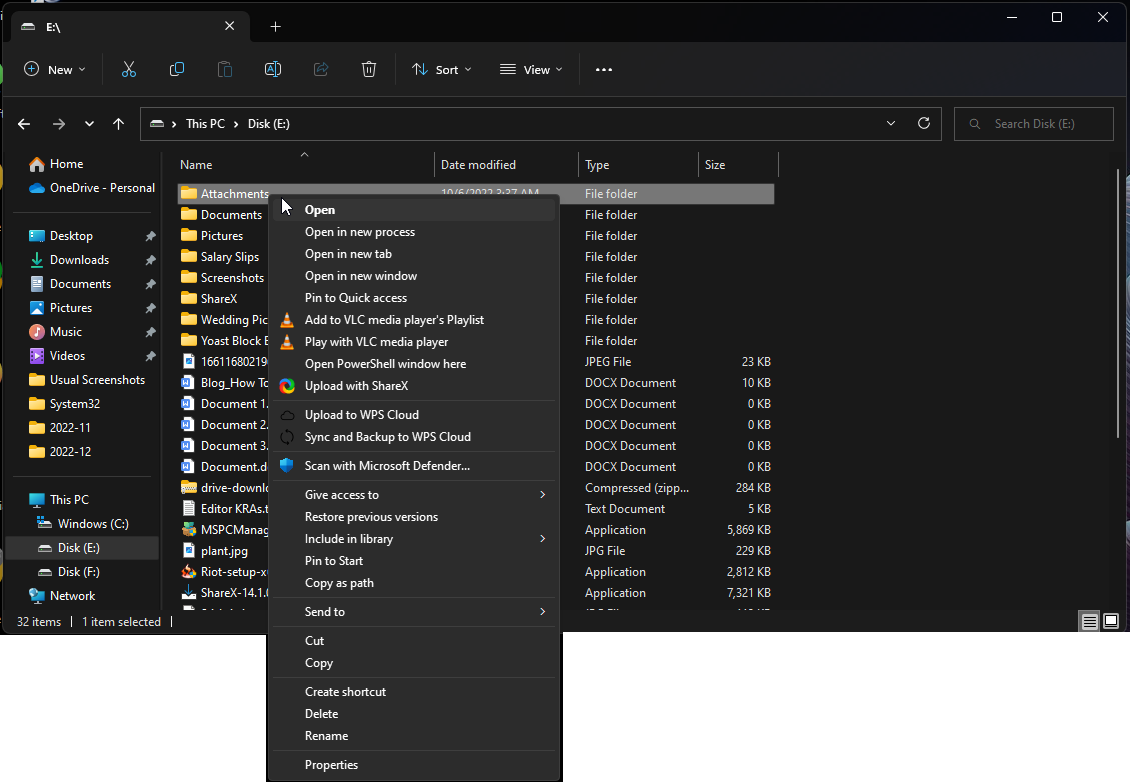Open Downloads in Quick access
Image resolution: width=1132 pixels, height=782 pixels.
pyautogui.click(x=69, y=260)
